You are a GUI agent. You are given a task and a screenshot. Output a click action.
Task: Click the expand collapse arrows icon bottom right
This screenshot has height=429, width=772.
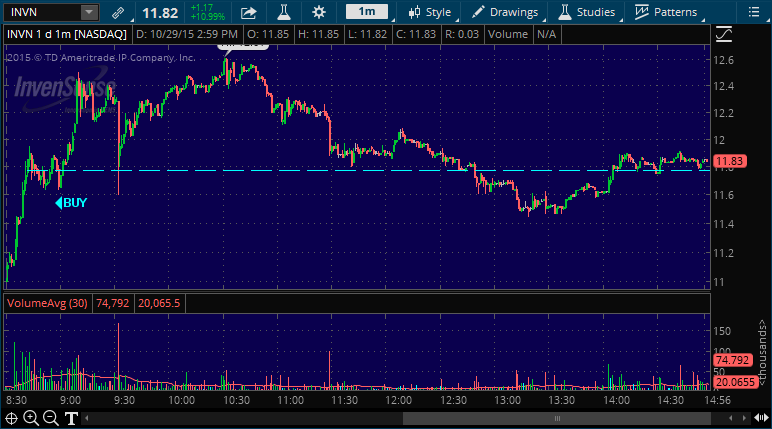[761, 419]
